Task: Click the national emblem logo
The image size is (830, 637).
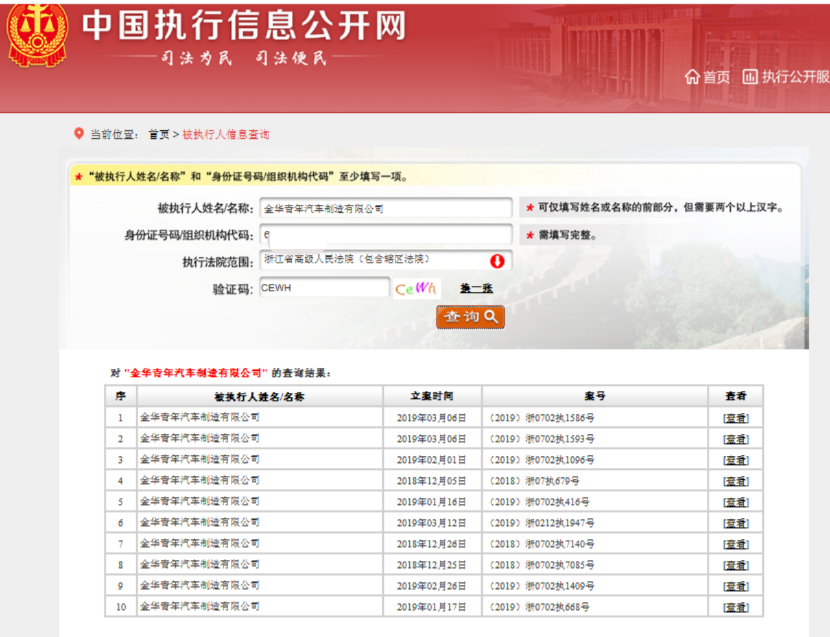Action: (37, 34)
